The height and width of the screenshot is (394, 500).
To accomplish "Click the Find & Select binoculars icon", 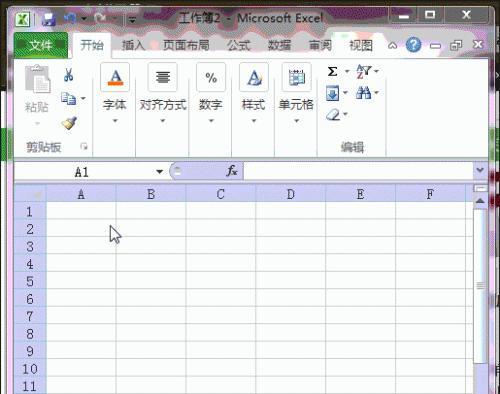I will click(x=363, y=93).
